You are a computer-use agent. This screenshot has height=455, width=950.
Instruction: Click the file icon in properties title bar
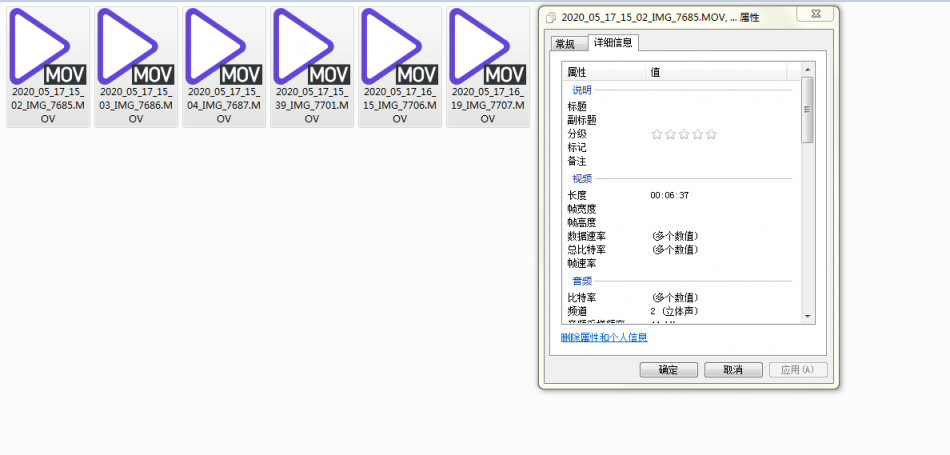[x=551, y=17]
